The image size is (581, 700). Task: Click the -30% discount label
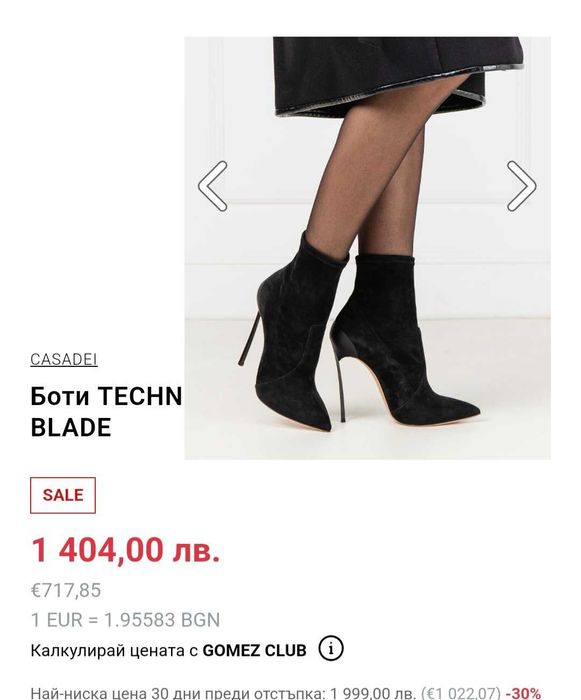pyautogui.click(x=523, y=693)
